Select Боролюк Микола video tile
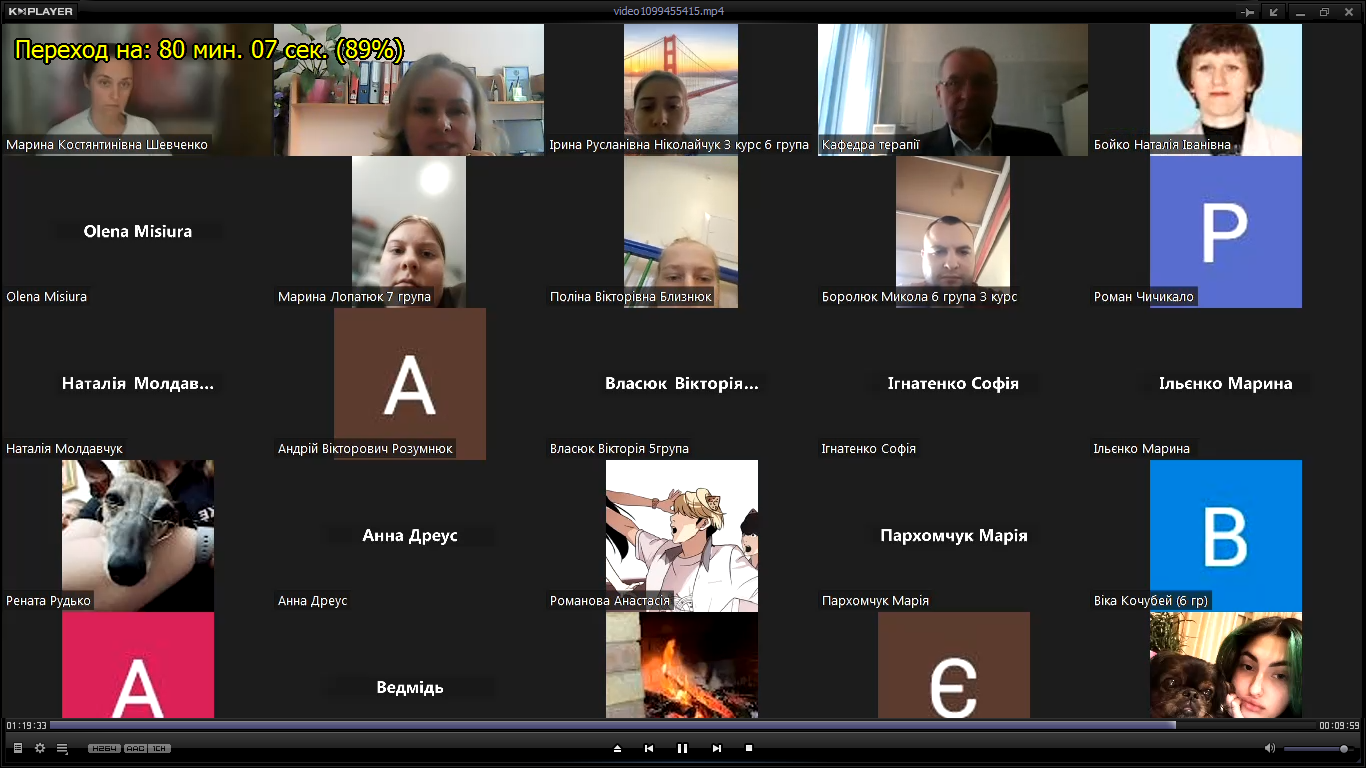 [953, 232]
